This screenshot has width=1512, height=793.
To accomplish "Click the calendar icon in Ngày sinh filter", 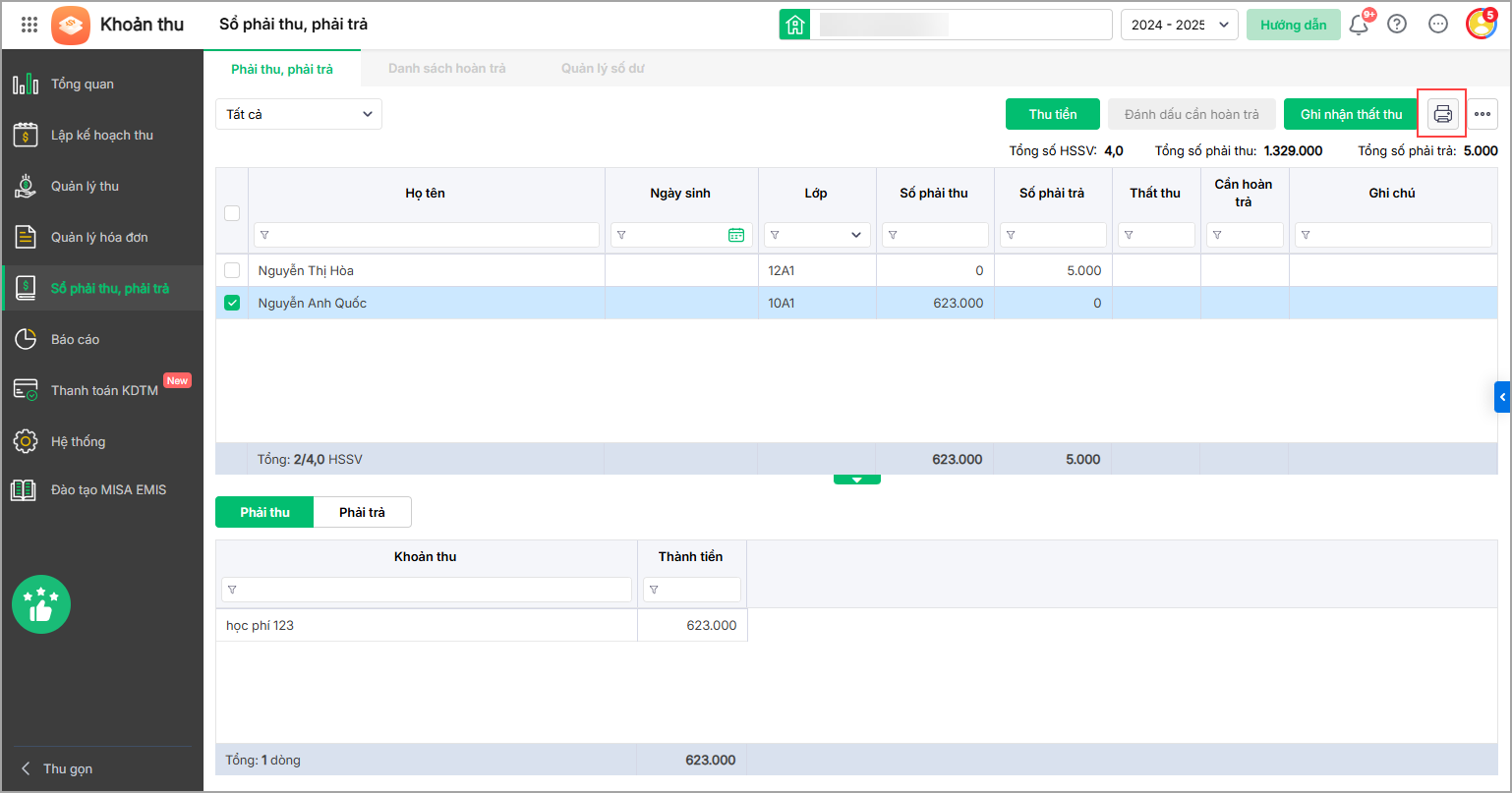I will tap(736, 235).
